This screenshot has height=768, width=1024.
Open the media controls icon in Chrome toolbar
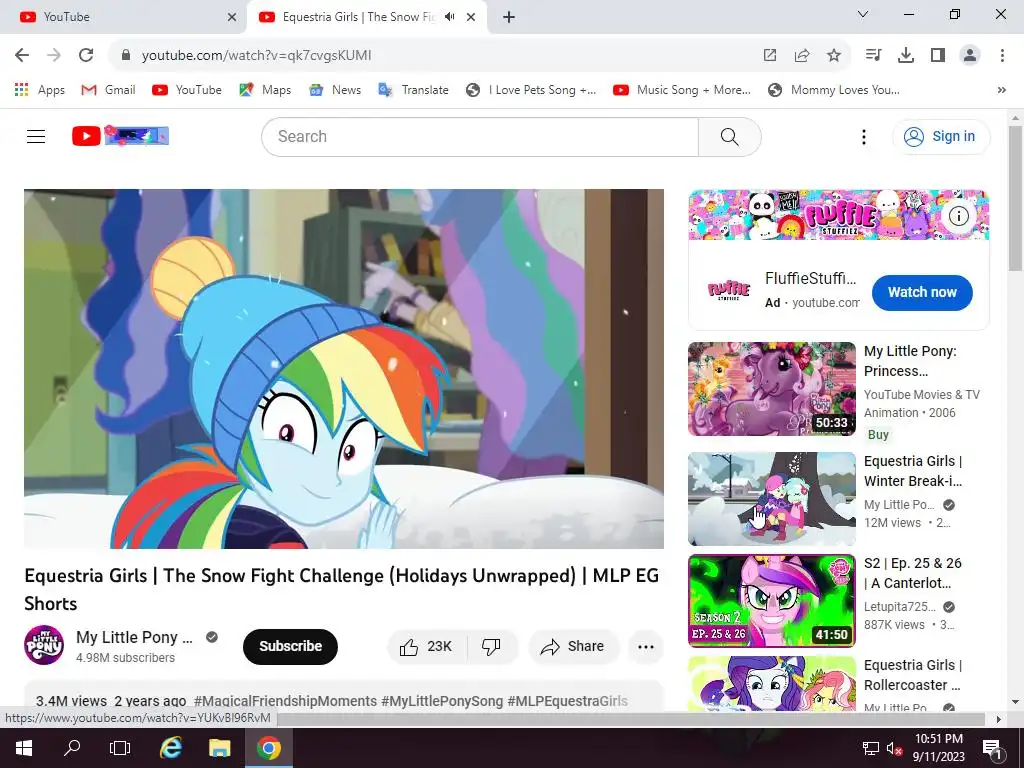(873, 56)
